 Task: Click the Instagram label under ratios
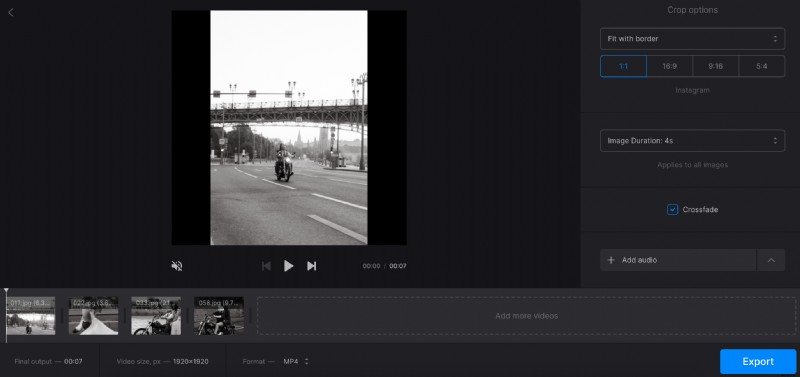tap(692, 90)
